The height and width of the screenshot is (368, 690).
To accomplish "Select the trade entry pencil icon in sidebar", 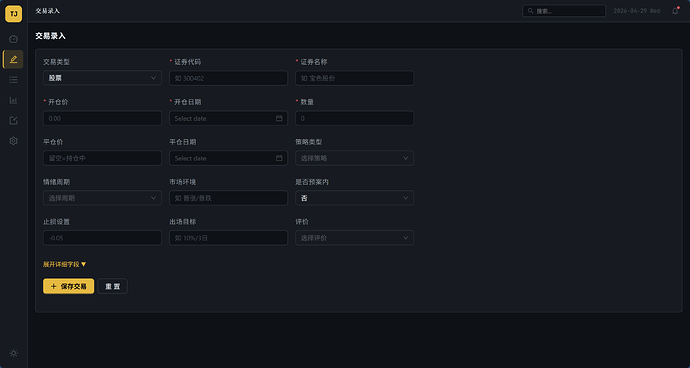I will click(x=13, y=59).
